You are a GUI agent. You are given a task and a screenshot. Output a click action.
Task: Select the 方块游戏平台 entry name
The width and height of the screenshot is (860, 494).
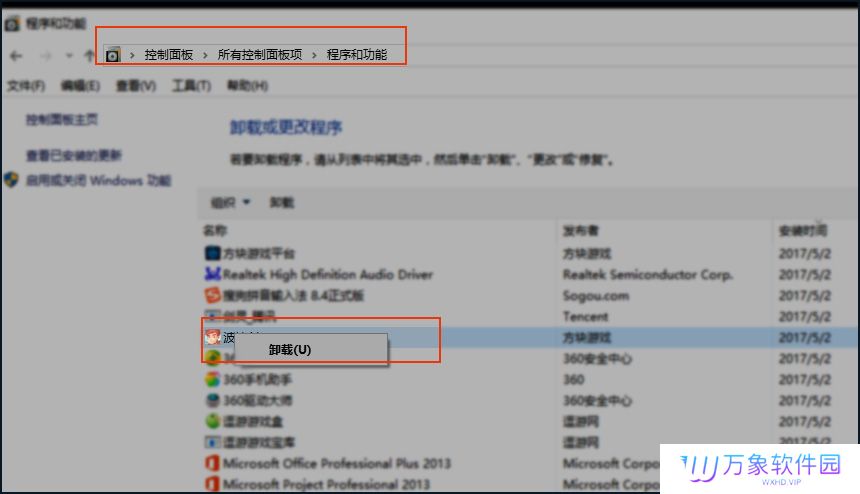[259, 253]
